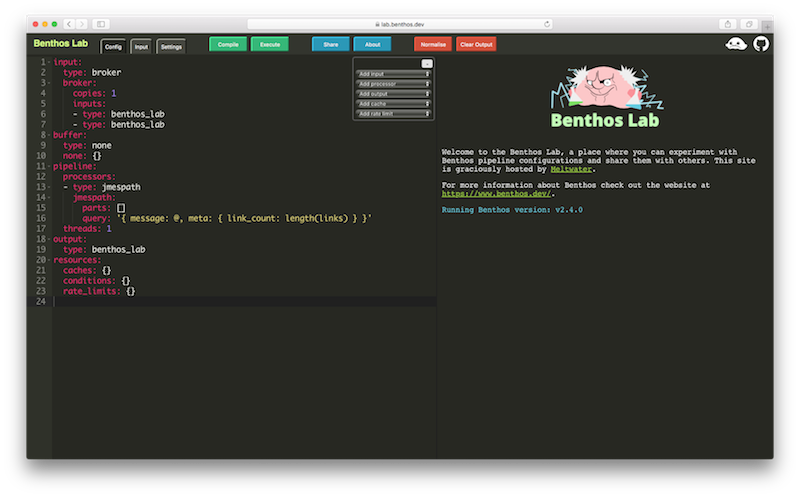
Task: Click the blue Share button
Action: 331,44
